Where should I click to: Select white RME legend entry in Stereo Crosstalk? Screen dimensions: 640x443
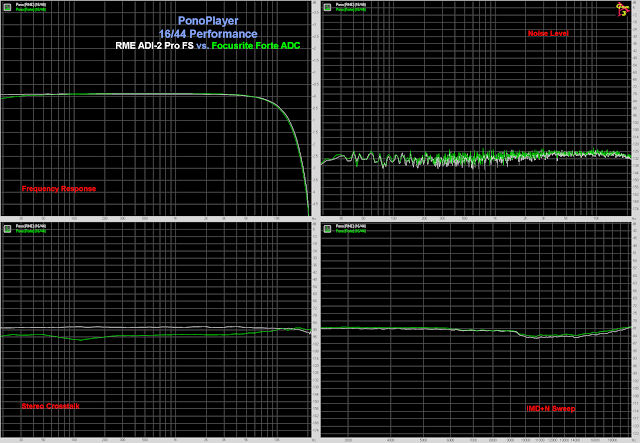pos(31,226)
